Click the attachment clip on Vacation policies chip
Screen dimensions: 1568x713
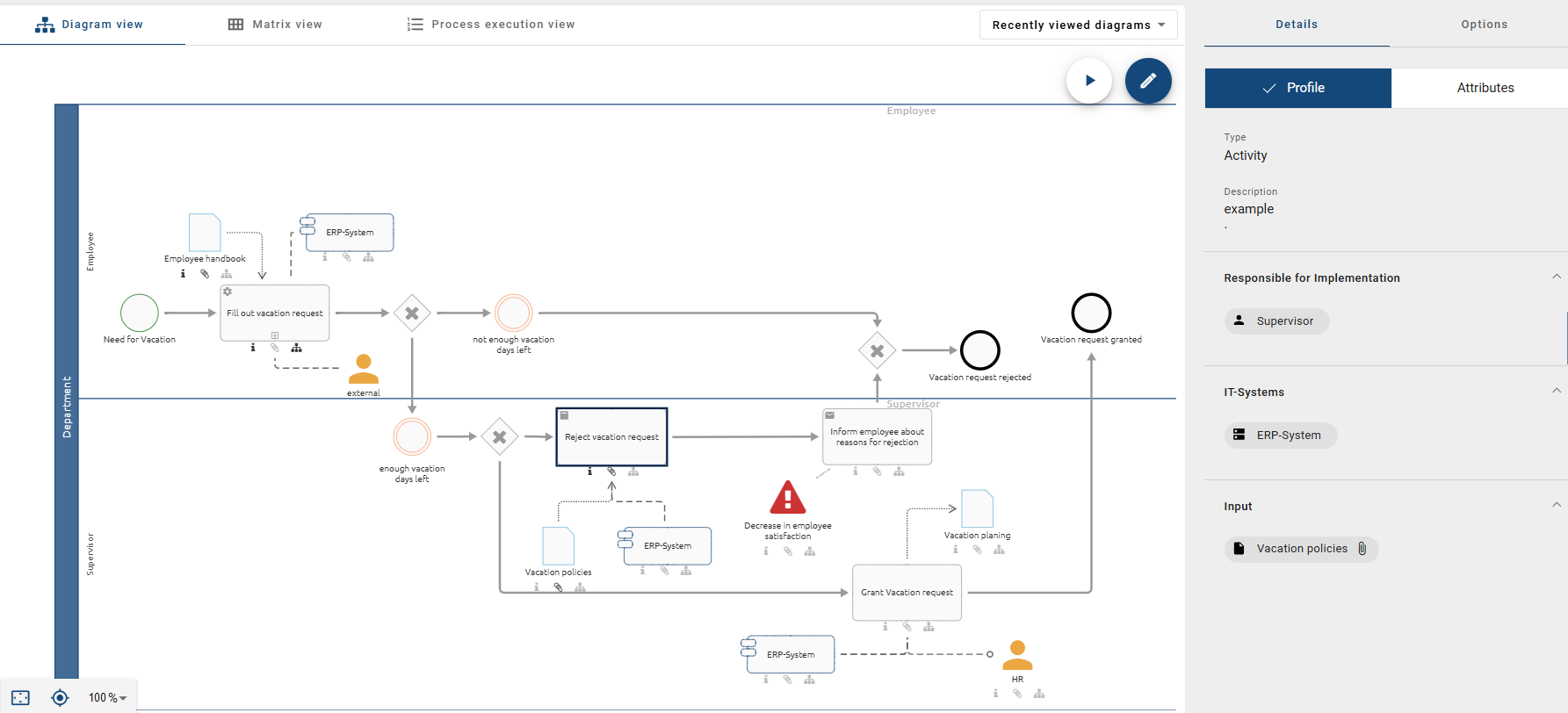1362,549
